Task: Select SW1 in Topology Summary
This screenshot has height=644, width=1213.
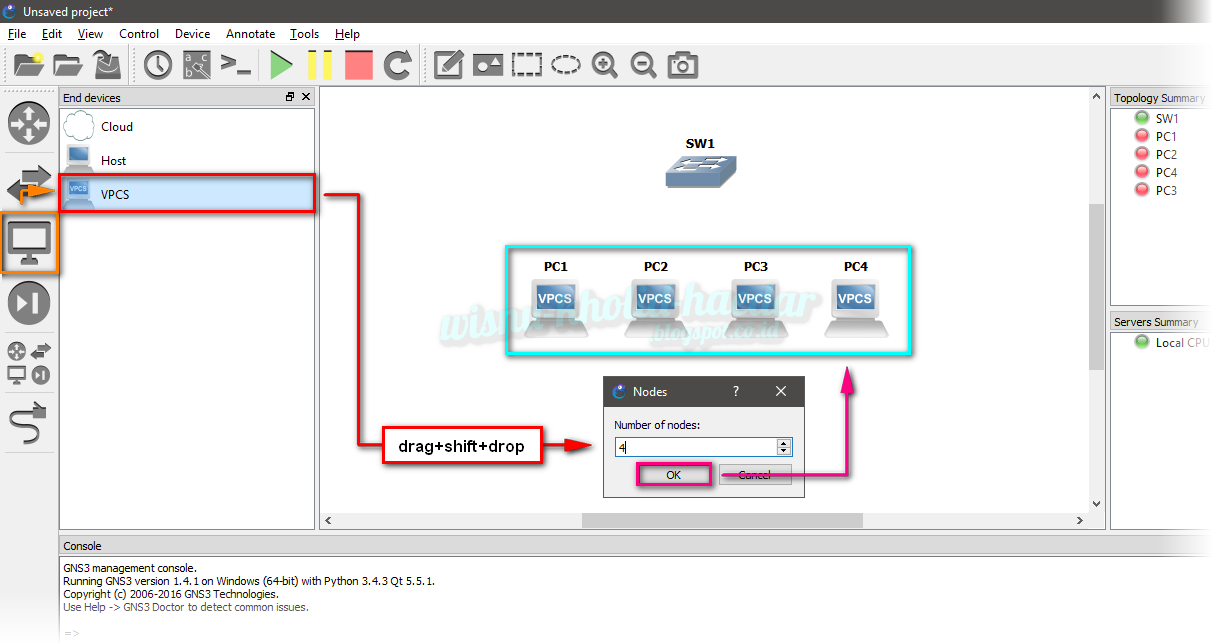Action: click(x=1166, y=118)
